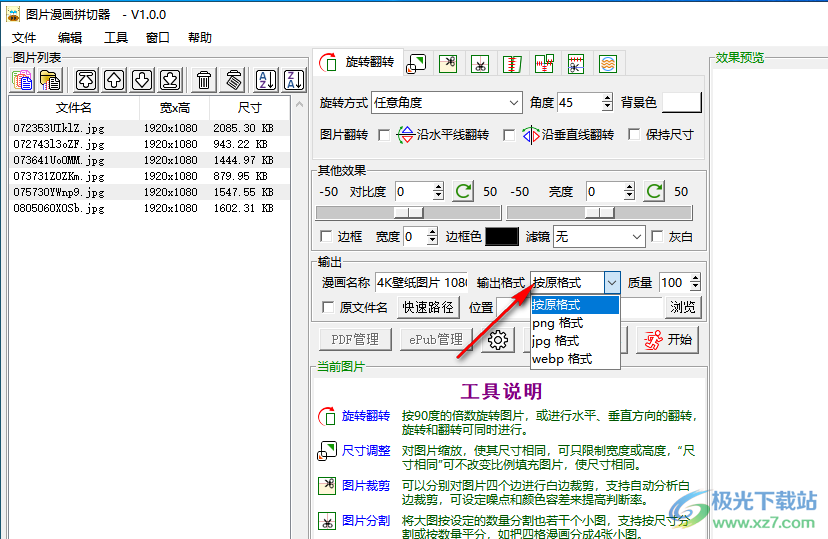The height and width of the screenshot is (539, 828).
Task: Select 按原格式 from format list
Action: (x=575, y=305)
